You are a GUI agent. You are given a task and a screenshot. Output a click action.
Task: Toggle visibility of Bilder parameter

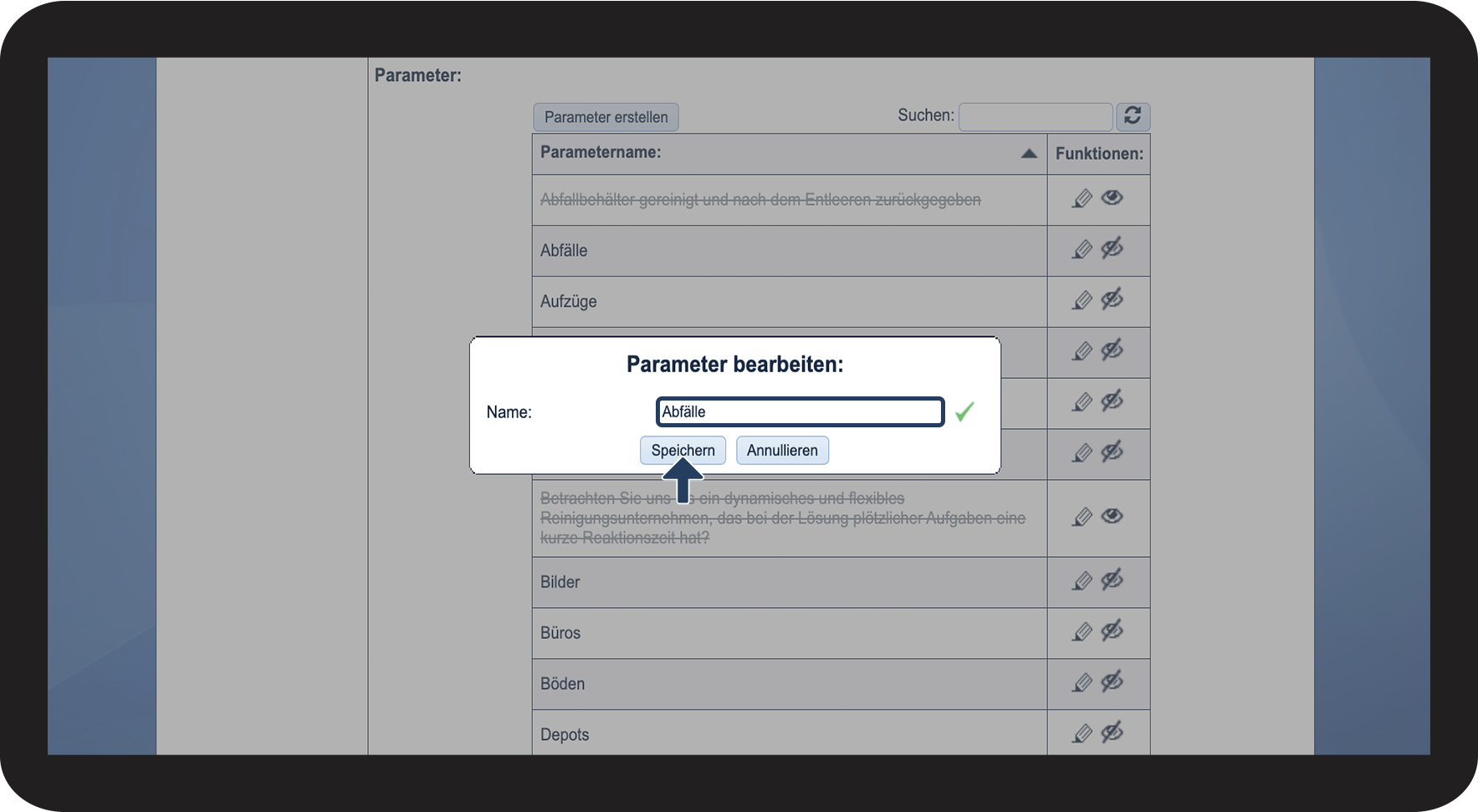(x=1112, y=580)
